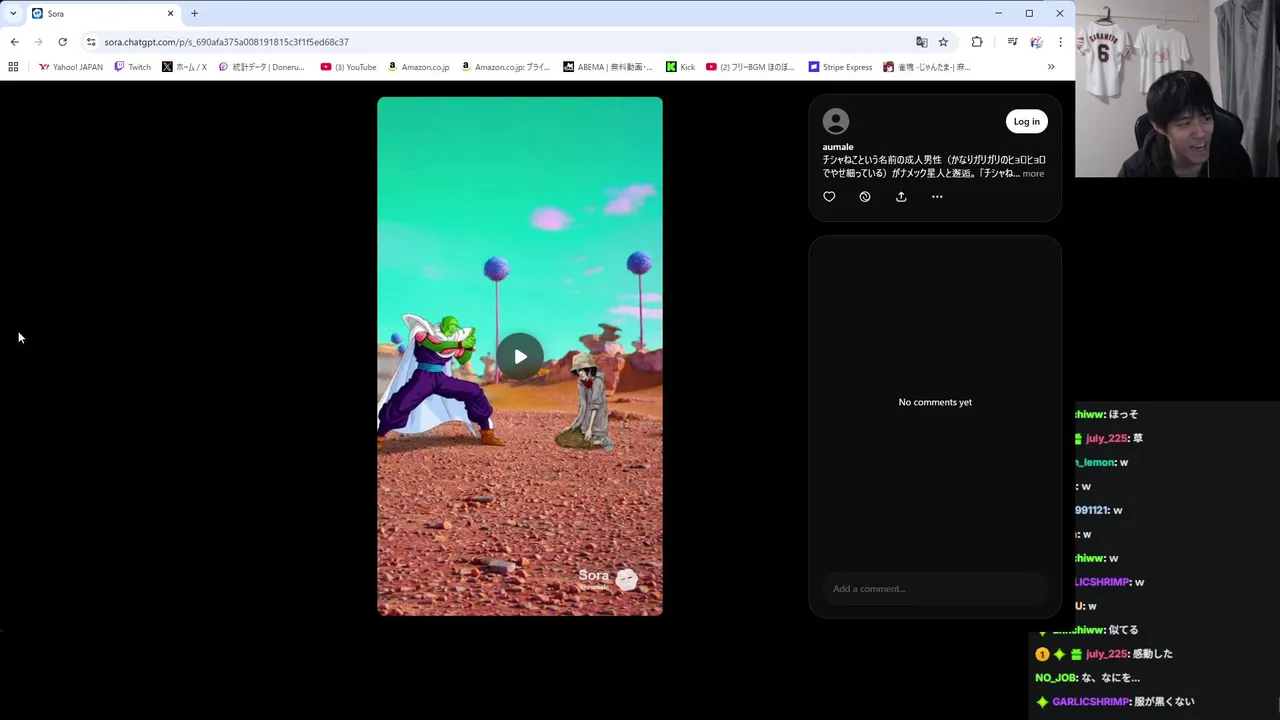This screenshot has height=720, width=1280.
Task: Open the translate page icon
Action: 921,42
